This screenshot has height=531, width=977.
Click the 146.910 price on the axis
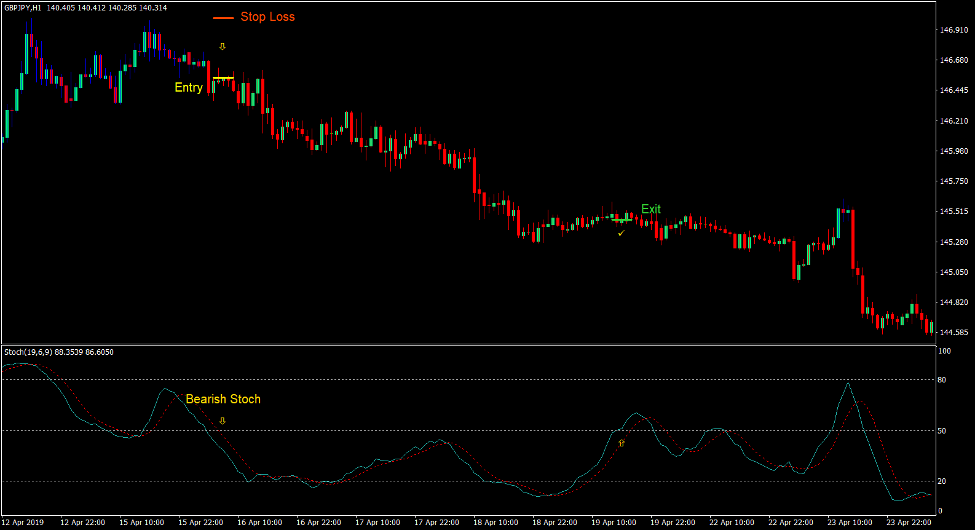953,30
